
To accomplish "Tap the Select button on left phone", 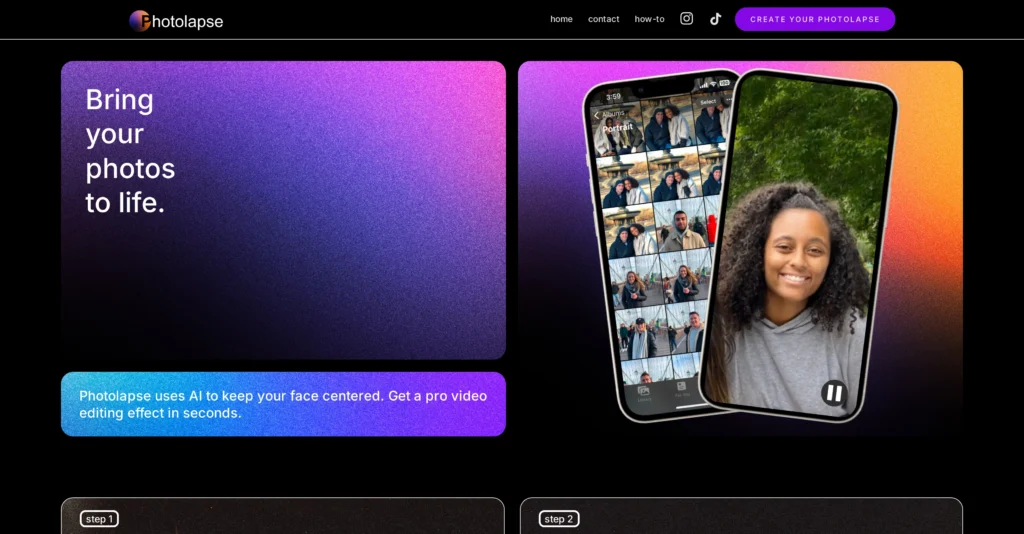I will pos(708,102).
